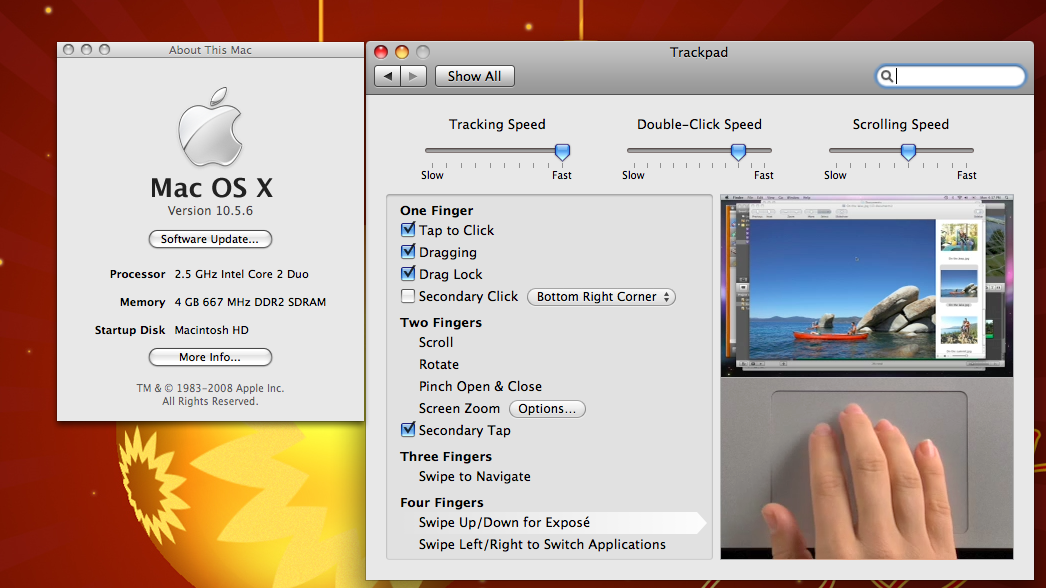1046x588 pixels.
Task: Click the Show All button
Action: 474,76
